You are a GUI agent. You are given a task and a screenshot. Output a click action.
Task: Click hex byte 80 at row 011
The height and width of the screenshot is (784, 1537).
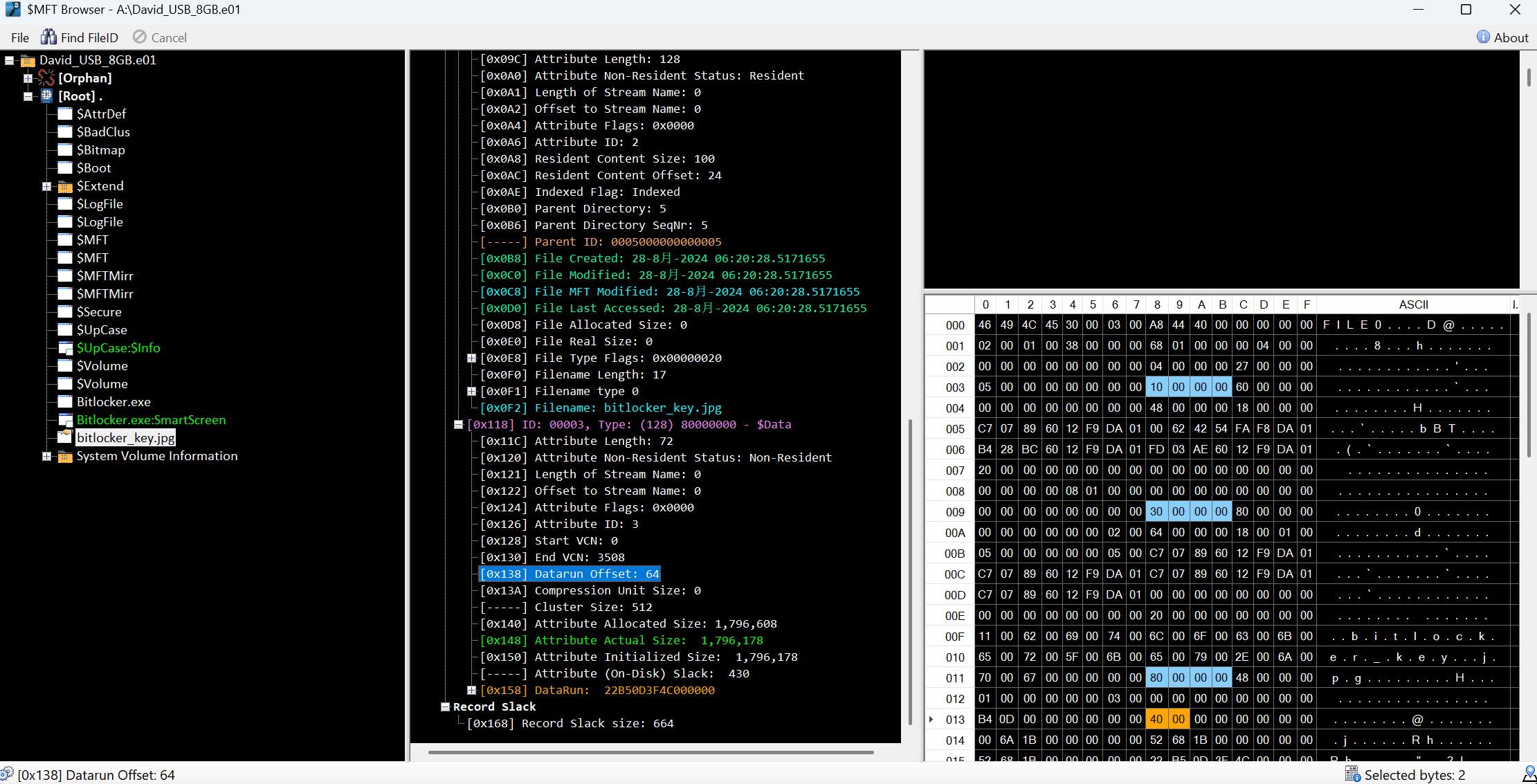click(x=1156, y=677)
